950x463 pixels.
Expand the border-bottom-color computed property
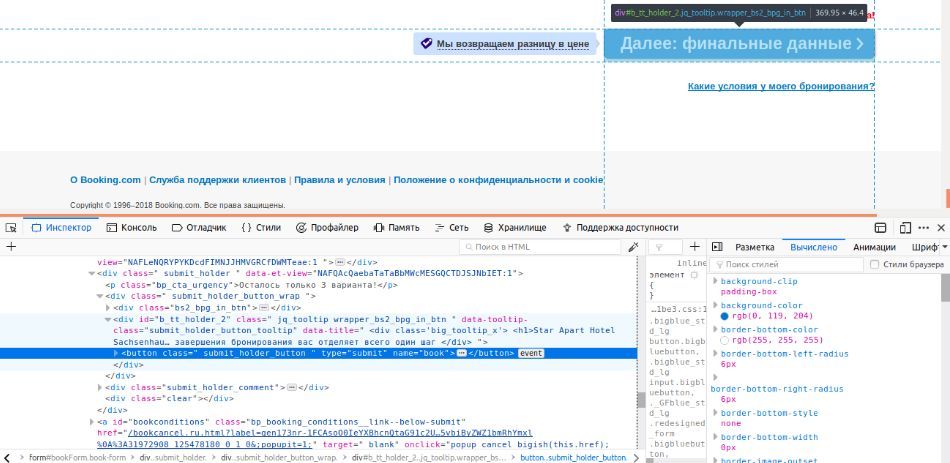point(715,330)
